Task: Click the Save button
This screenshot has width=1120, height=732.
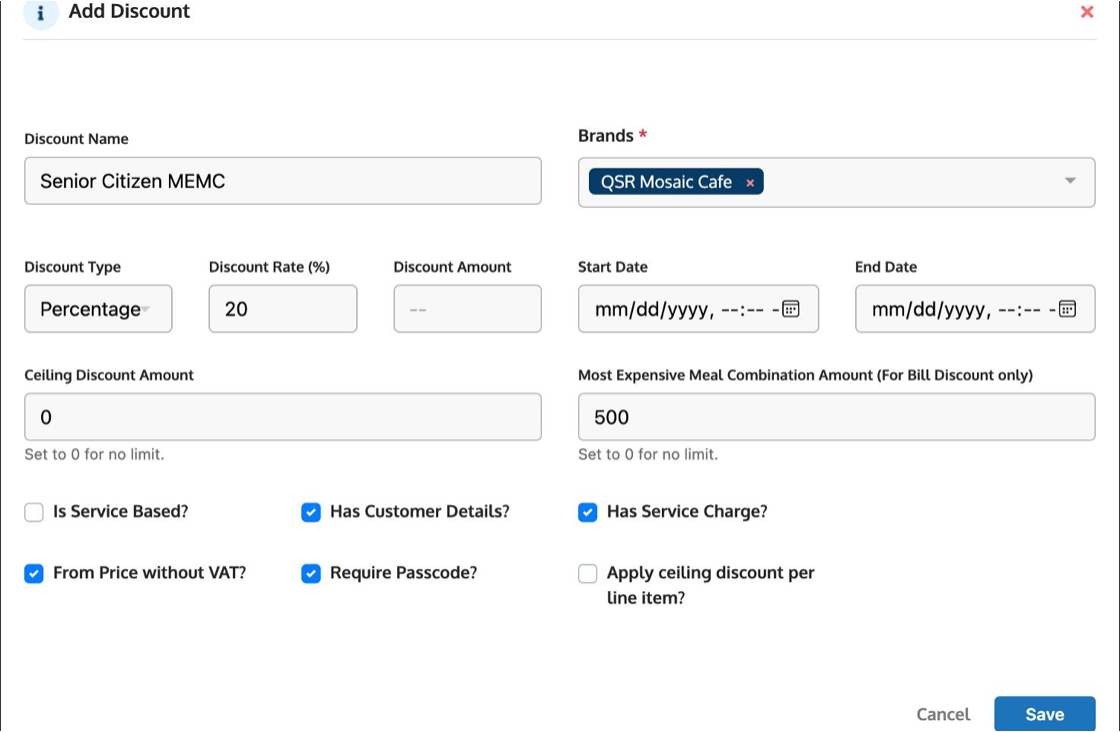Action: (1044, 713)
